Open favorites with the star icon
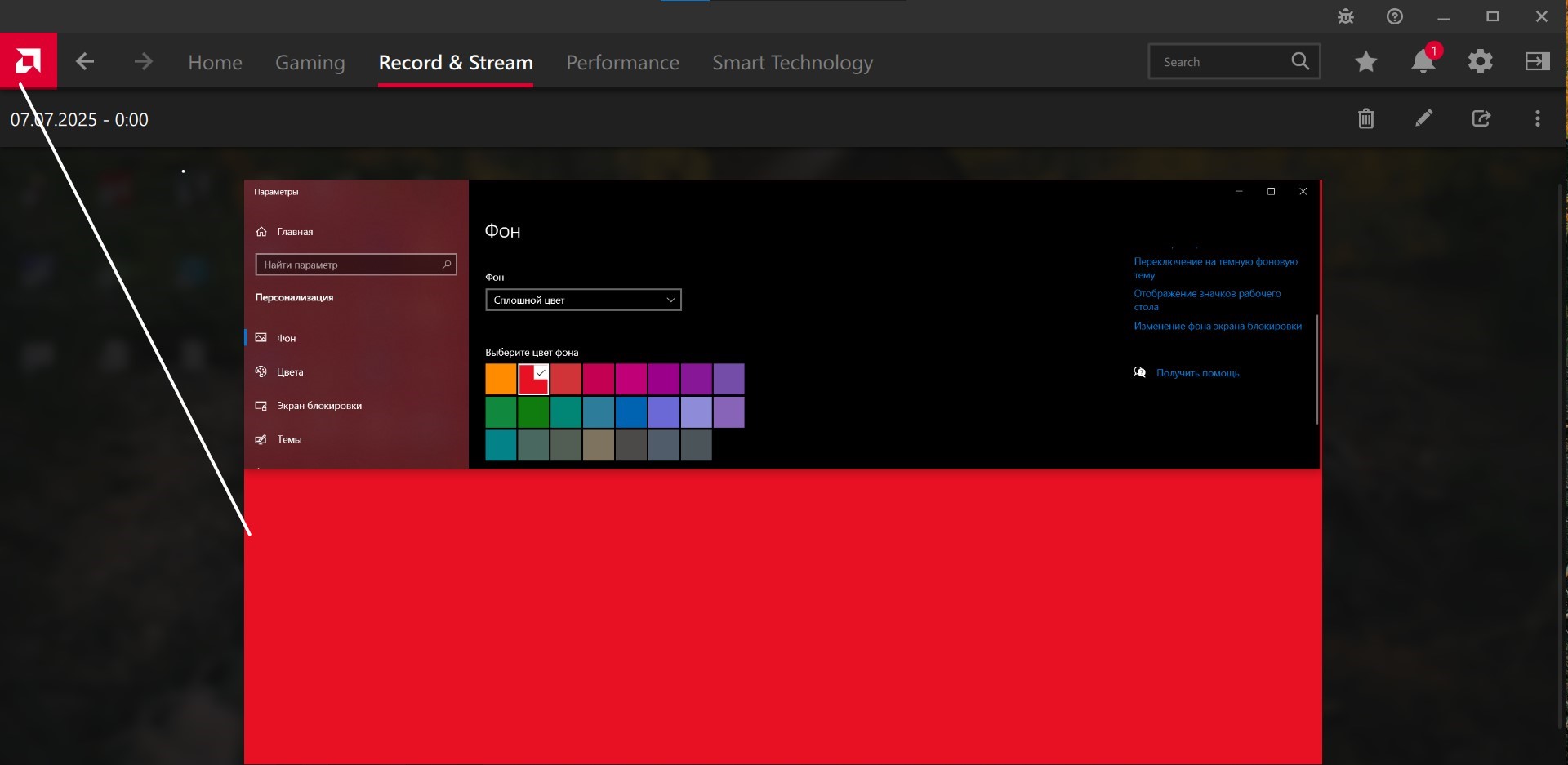 click(1366, 61)
